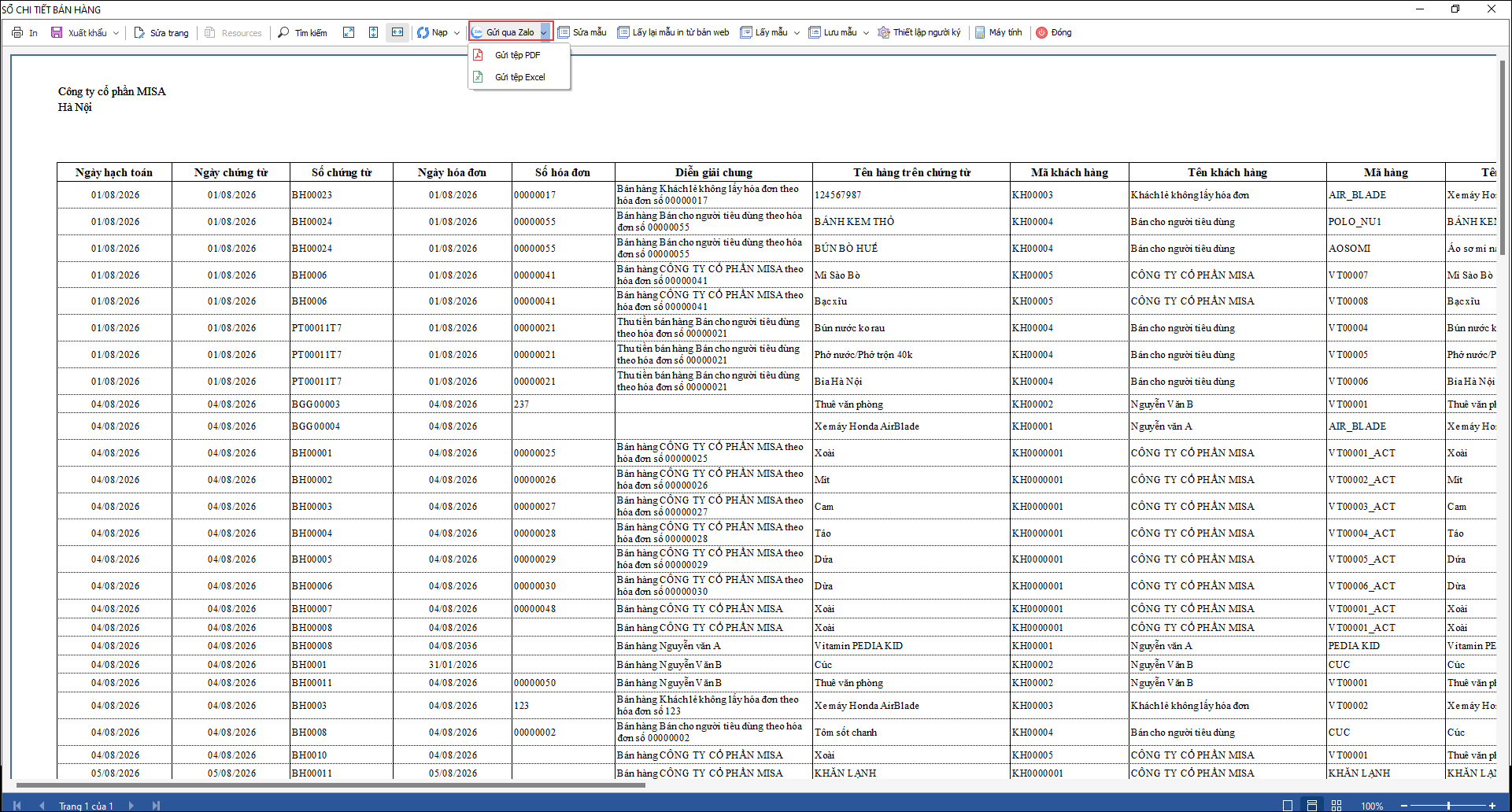Go to next page arrow in footer
1512x812 pixels.
(x=131, y=805)
